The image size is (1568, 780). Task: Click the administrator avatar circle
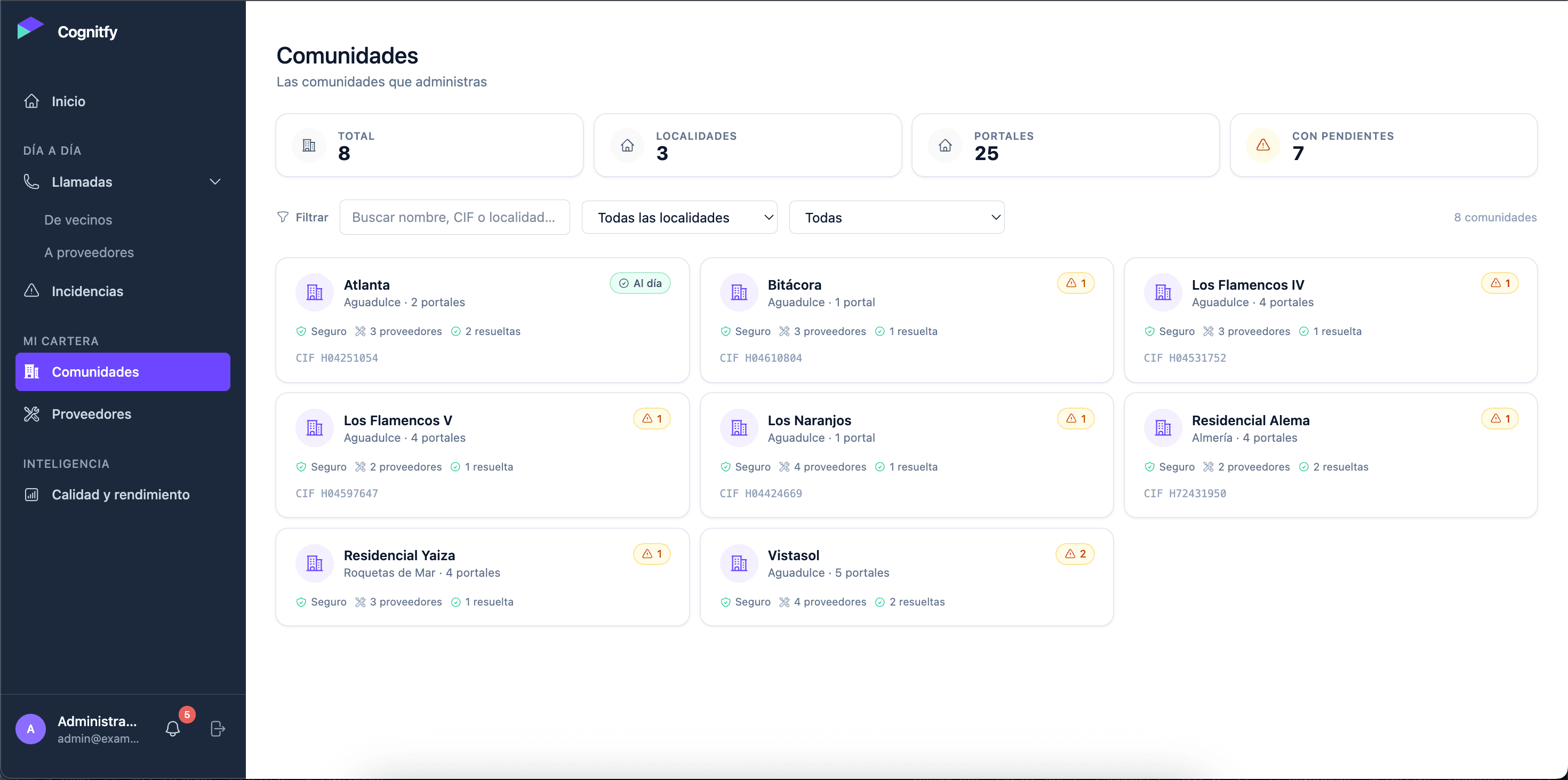[x=30, y=729]
